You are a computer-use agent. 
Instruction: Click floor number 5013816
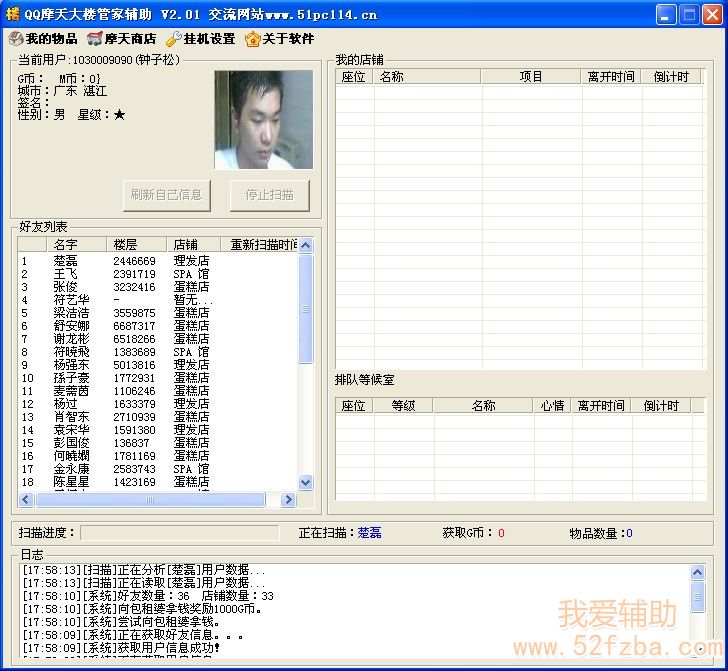(x=134, y=365)
